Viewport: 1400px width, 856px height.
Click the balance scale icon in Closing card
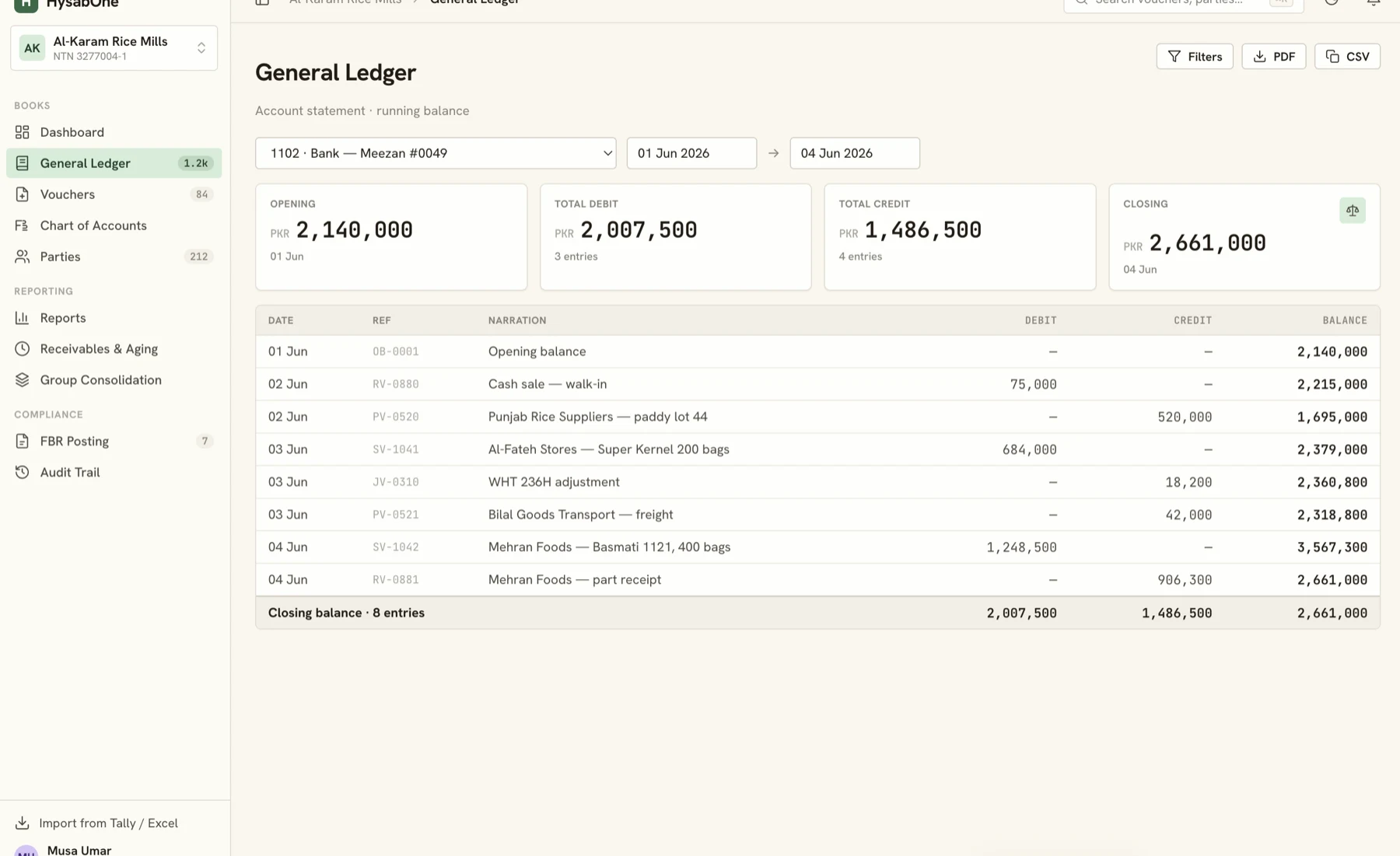coord(1353,211)
